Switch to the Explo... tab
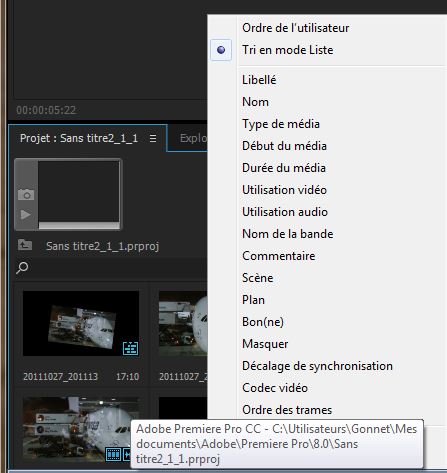The width and height of the screenshot is (447, 473). pyautogui.click(x=193, y=138)
